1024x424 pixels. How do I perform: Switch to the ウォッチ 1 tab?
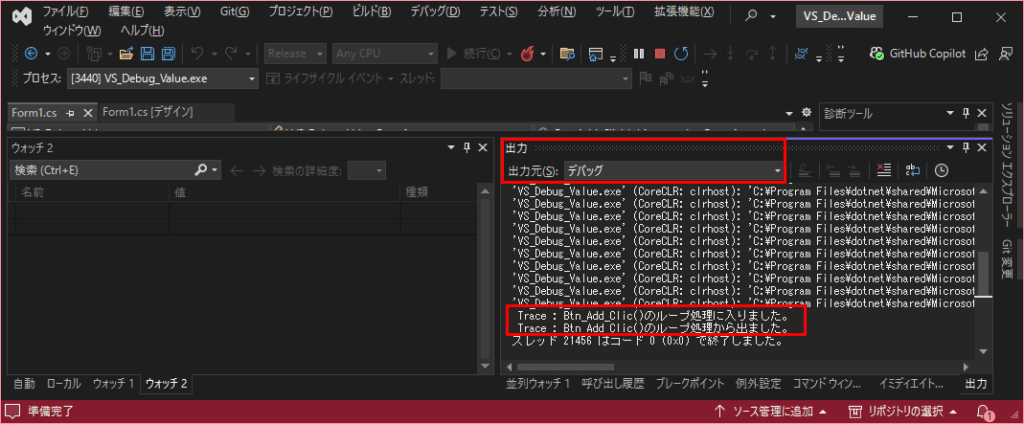pos(113,383)
